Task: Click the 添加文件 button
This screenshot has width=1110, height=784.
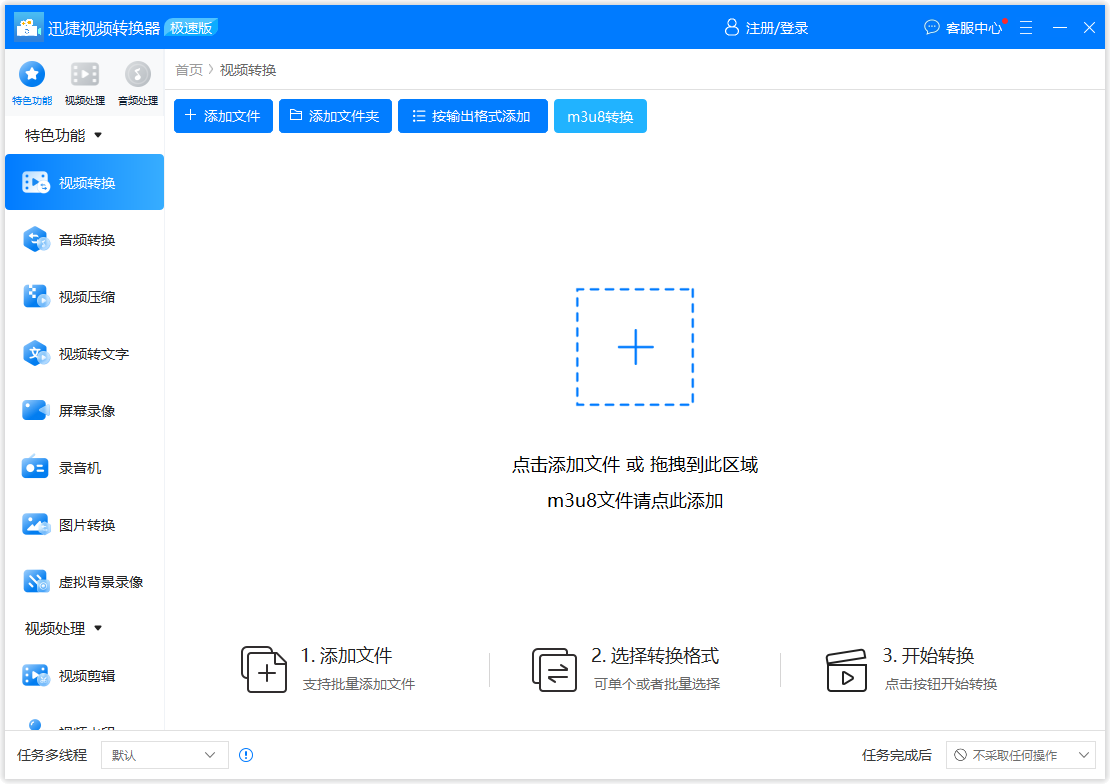Action: (222, 116)
